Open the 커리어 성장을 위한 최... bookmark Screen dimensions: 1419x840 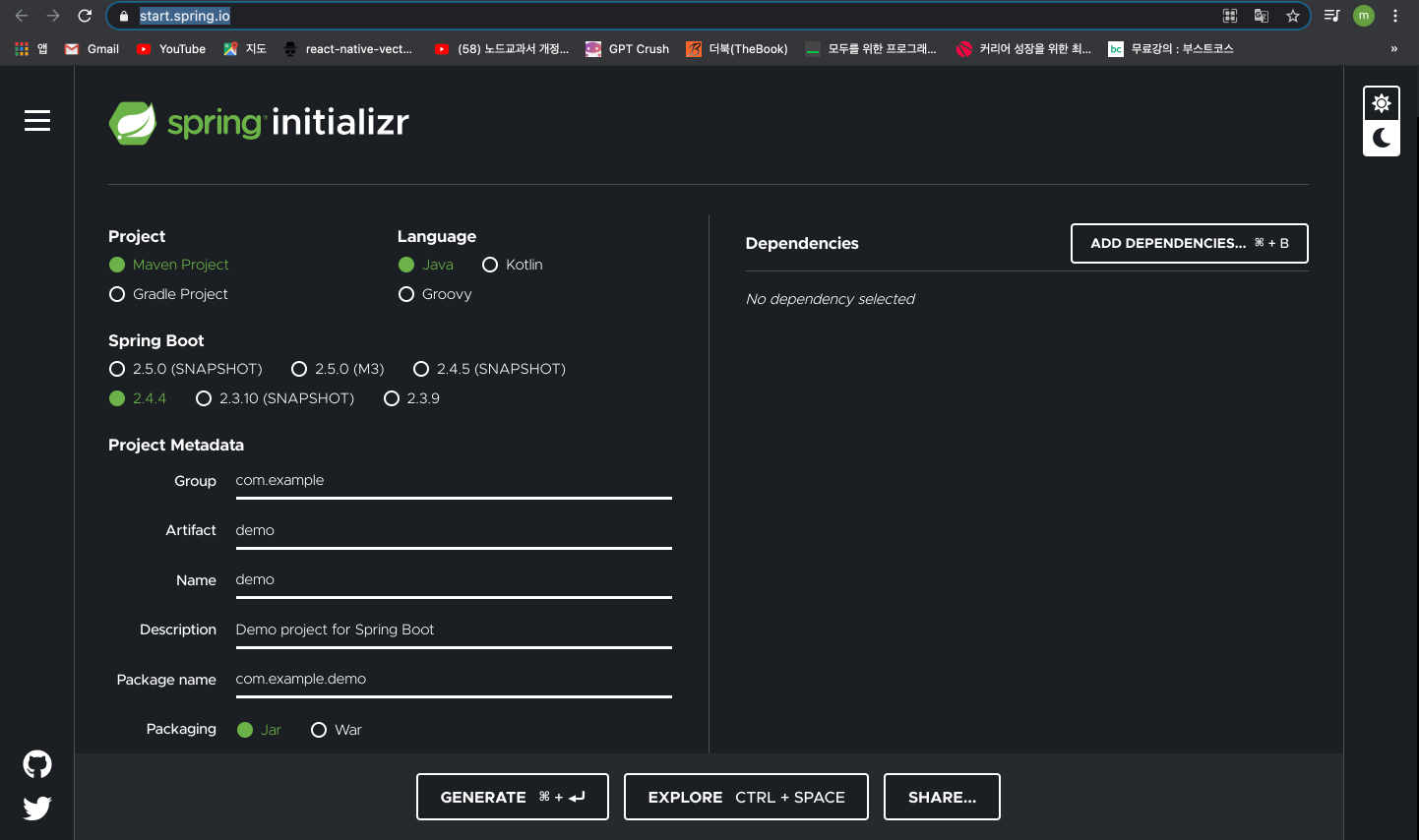(x=1023, y=48)
